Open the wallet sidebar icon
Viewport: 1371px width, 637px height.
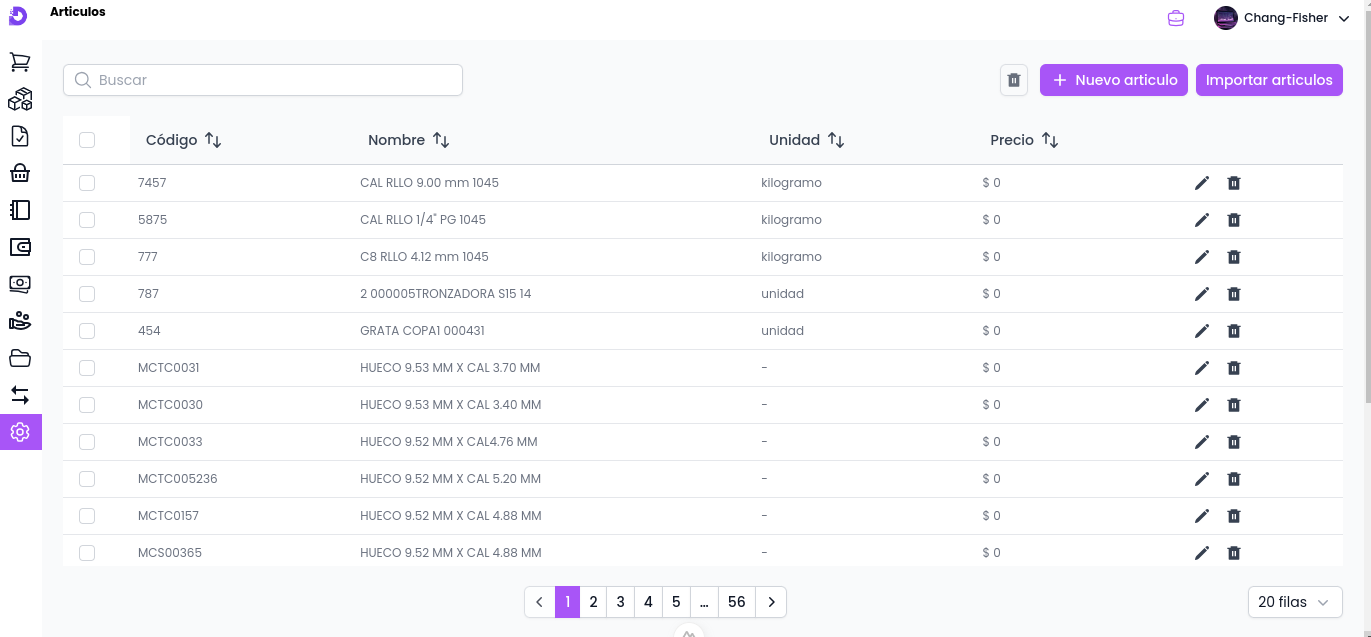20,247
